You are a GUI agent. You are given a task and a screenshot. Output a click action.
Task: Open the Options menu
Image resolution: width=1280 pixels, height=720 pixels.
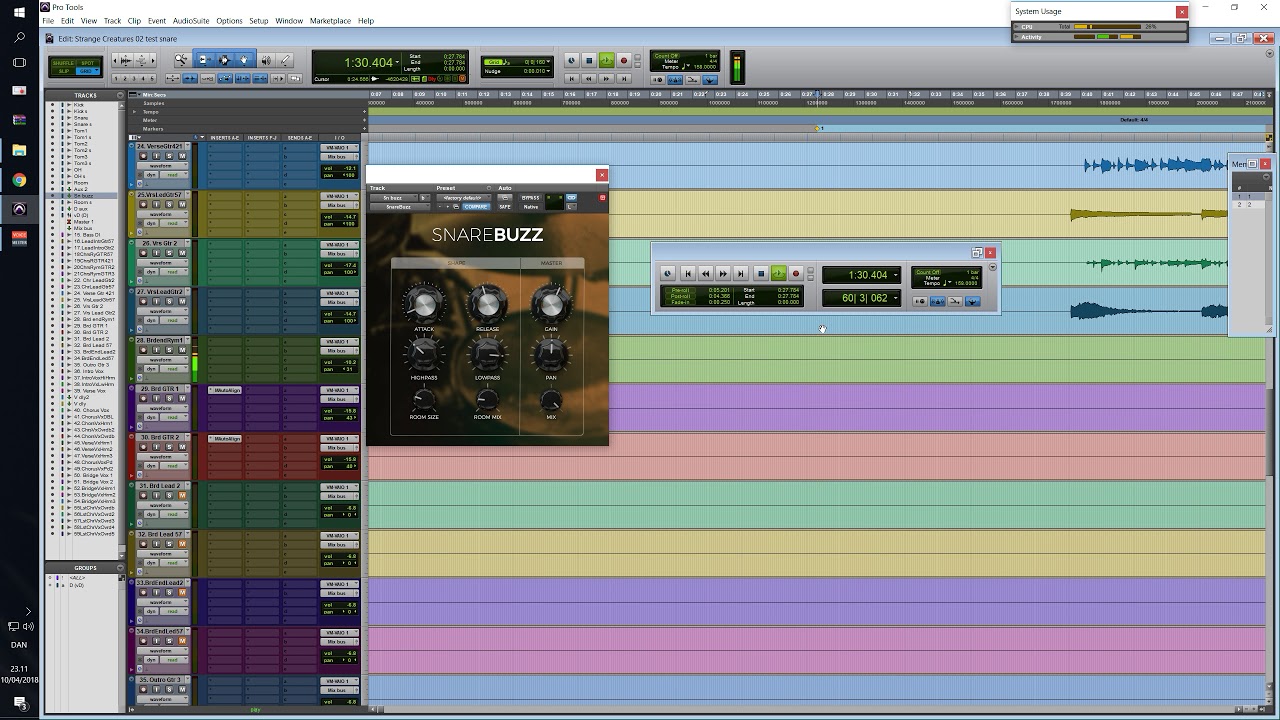[x=229, y=20]
